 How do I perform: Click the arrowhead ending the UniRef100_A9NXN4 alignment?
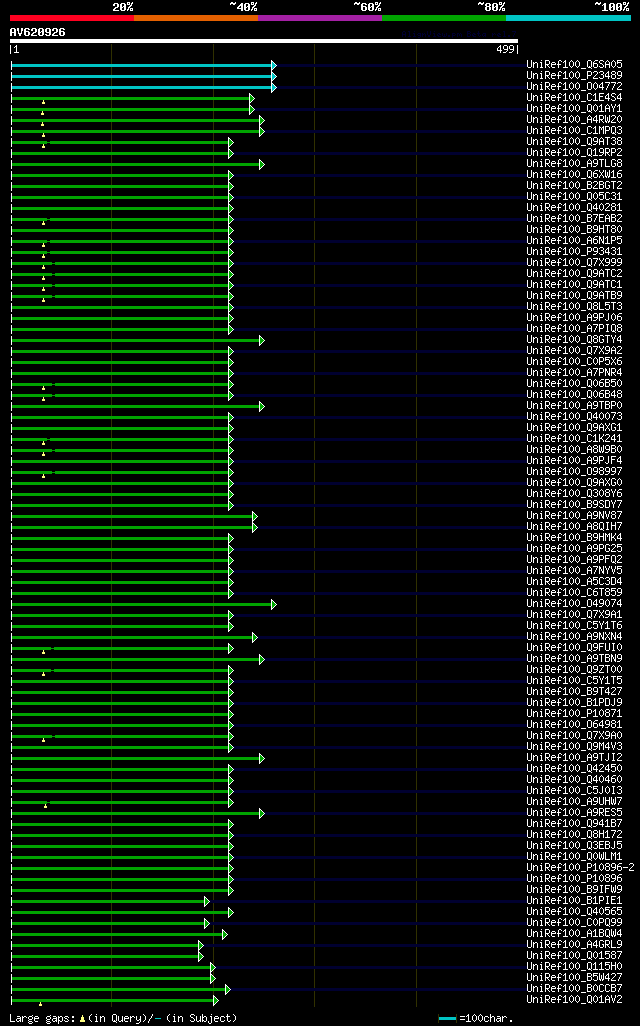point(255,637)
